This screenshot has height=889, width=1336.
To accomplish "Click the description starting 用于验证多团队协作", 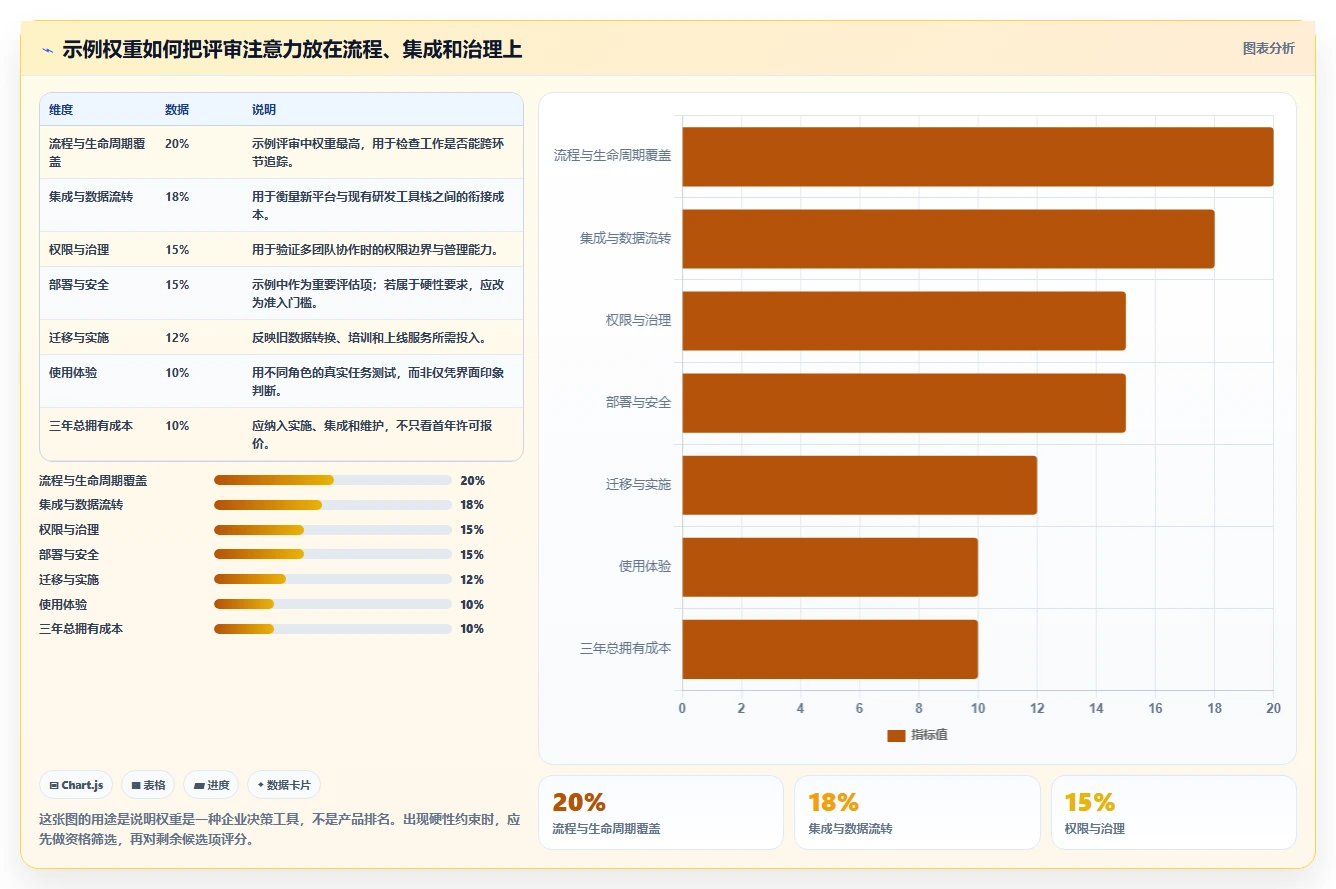I will (x=375, y=250).
